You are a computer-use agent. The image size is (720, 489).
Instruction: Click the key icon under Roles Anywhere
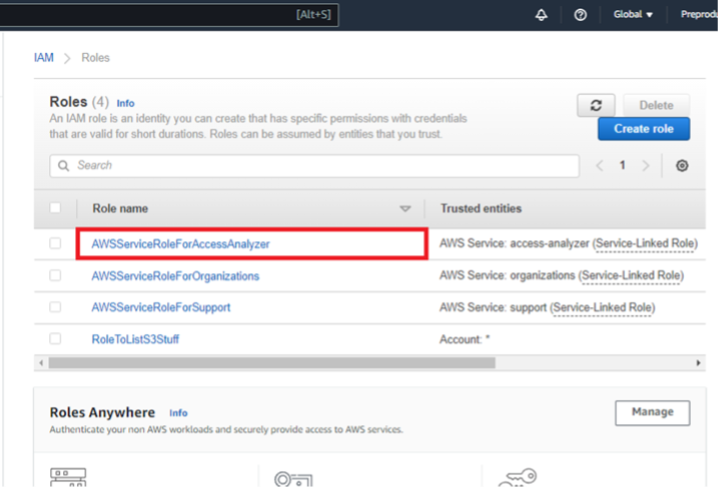[518, 477]
